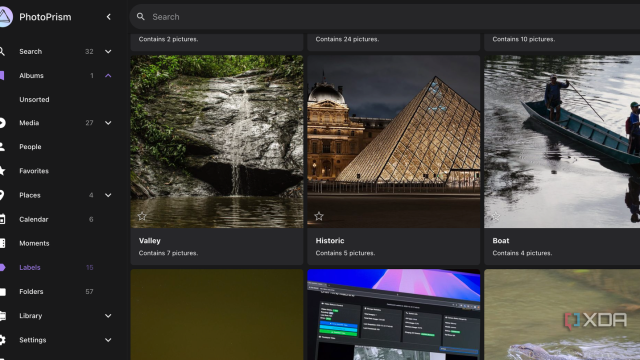This screenshot has width=640, height=360.
Task: Open the Calendar page
Action: [x=33, y=219]
